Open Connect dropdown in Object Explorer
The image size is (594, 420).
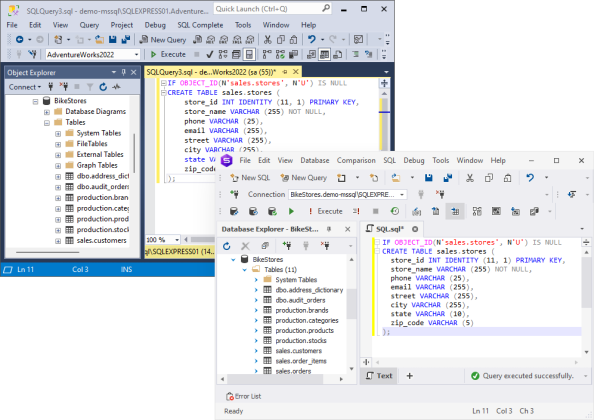pos(25,87)
